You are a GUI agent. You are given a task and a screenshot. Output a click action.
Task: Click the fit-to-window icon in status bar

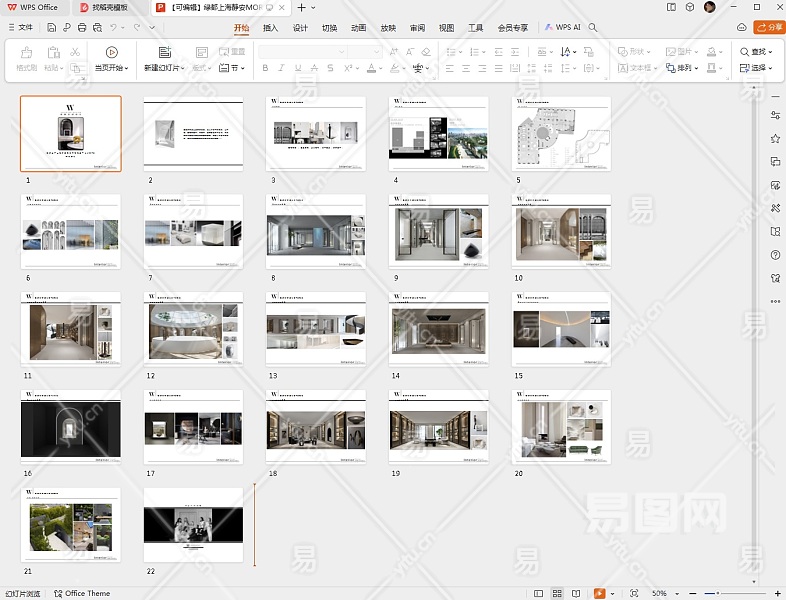click(634, 593)
